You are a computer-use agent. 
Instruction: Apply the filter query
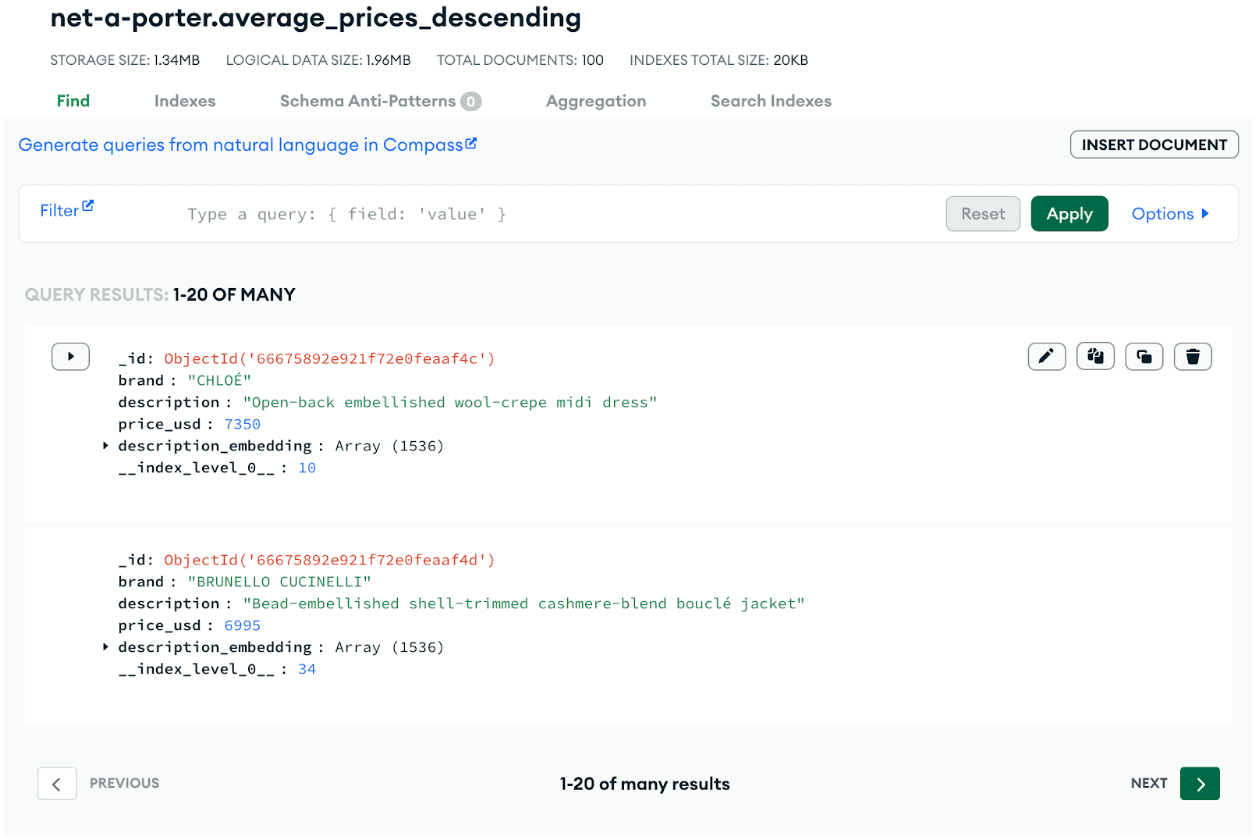1069,214
